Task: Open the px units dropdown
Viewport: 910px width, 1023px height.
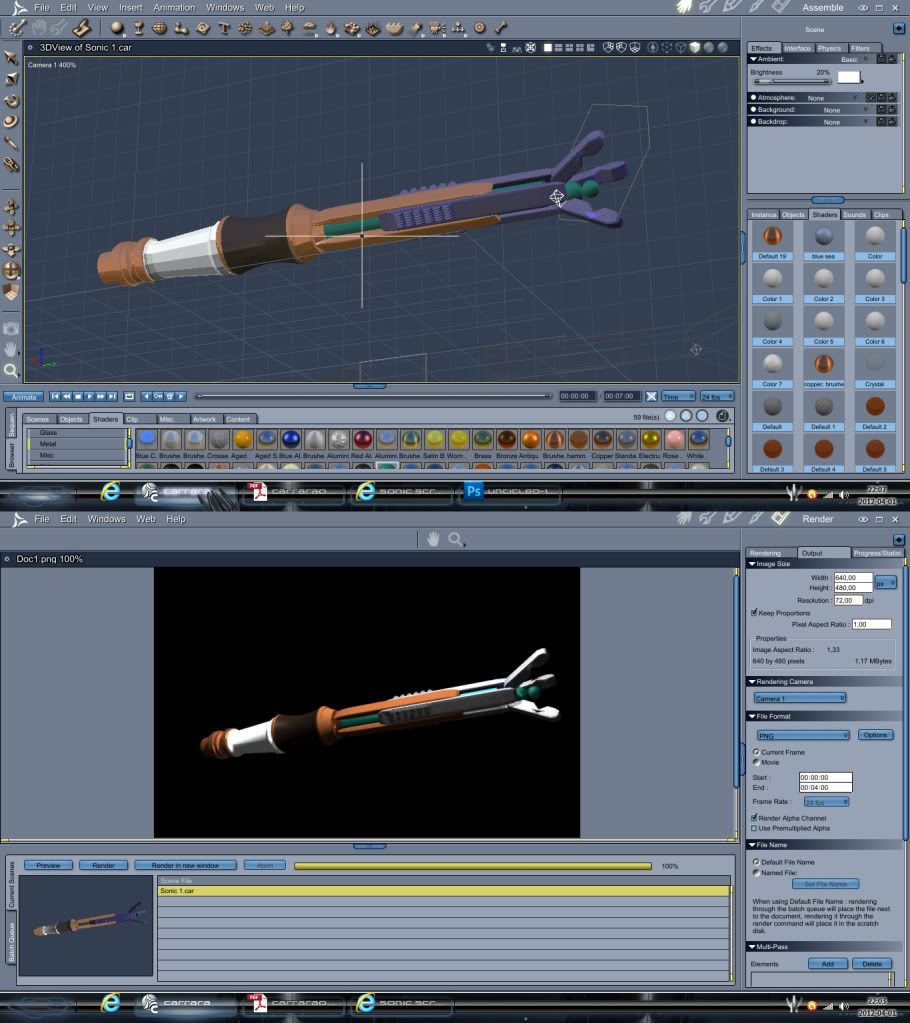Action: click(886, 582)
